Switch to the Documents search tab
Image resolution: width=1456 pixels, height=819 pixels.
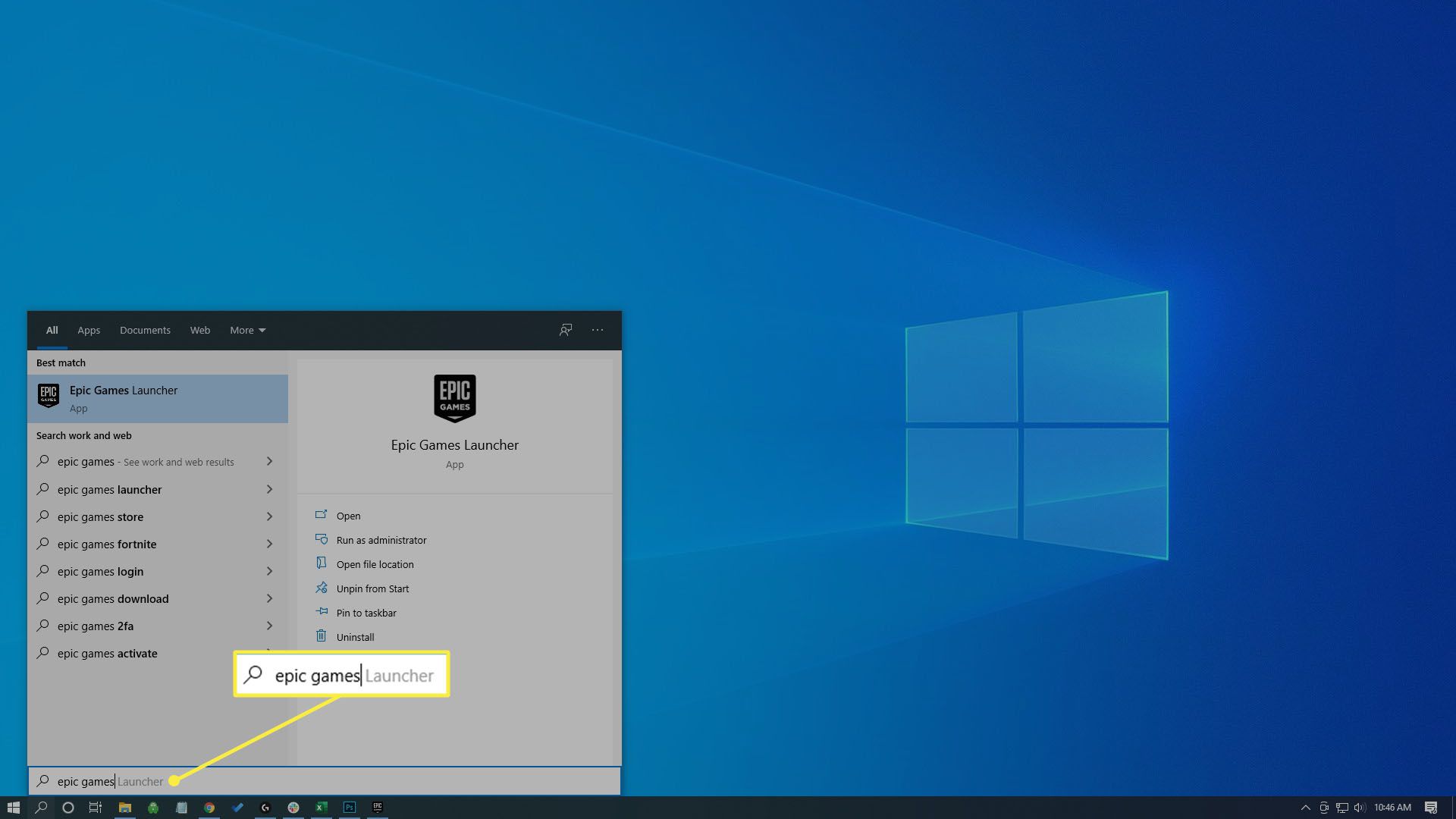tap(145, 330)
